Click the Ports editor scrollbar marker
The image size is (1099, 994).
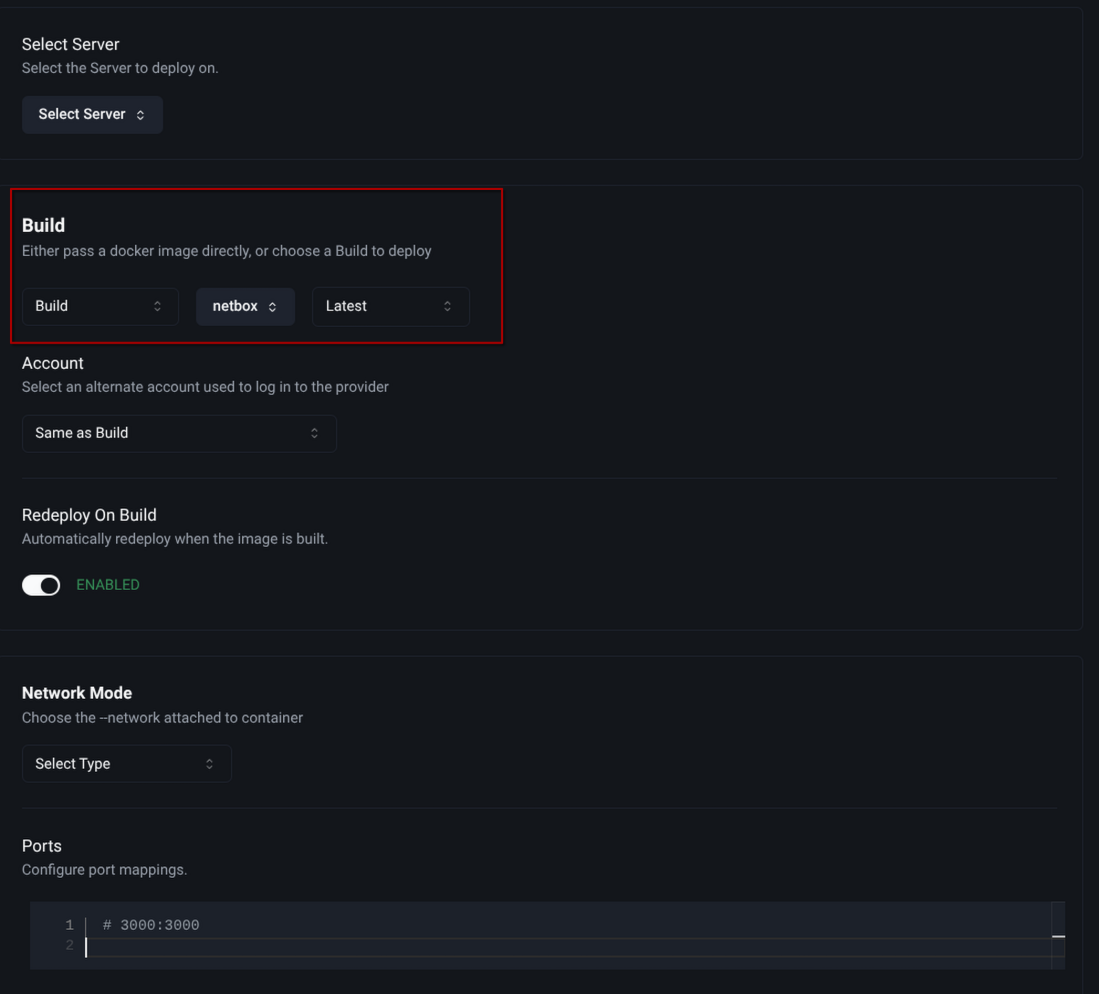[x=1058, y=937]
